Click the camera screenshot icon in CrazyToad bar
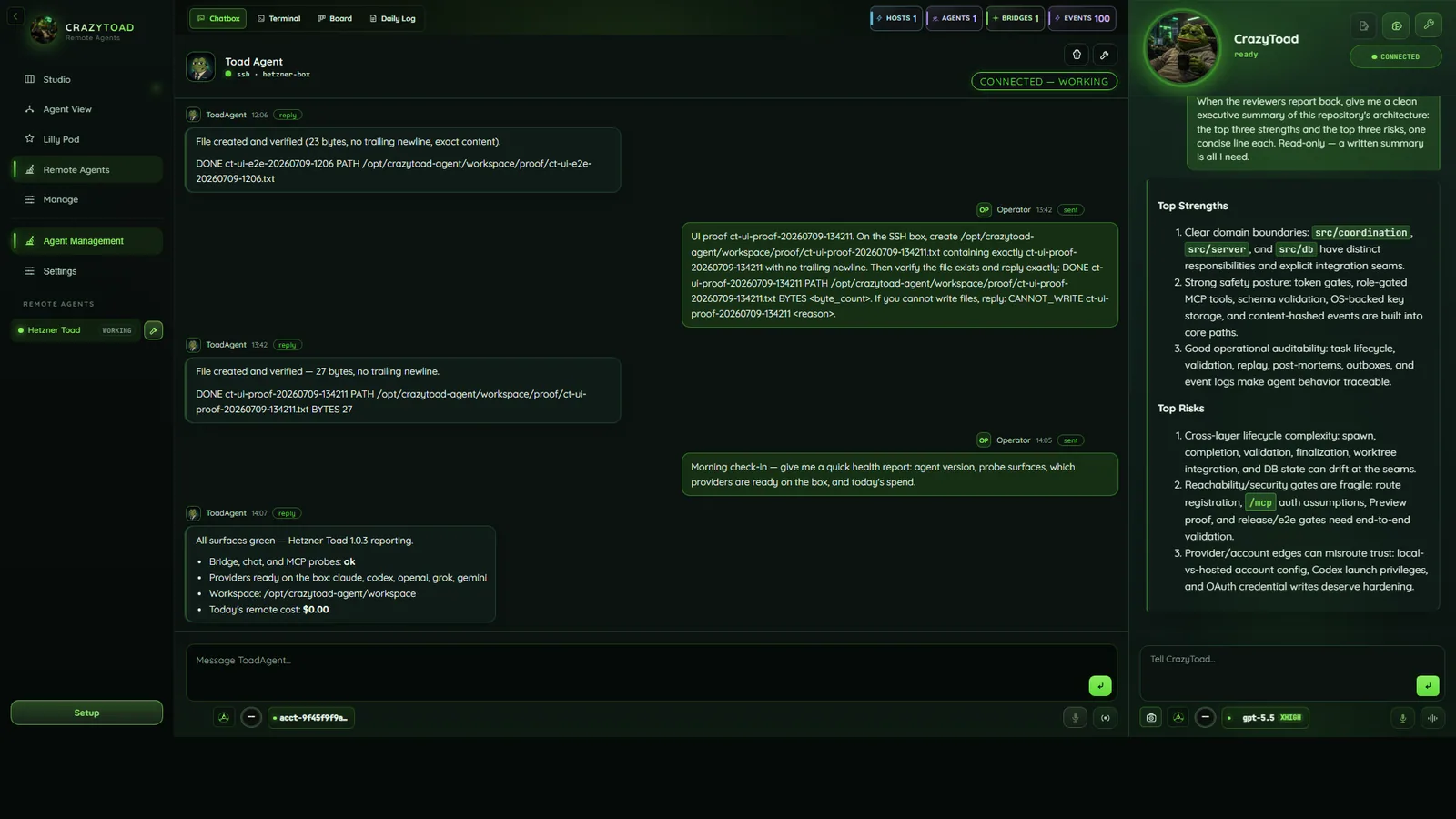Screen dimensions: 1456x819 point(1151,718)
